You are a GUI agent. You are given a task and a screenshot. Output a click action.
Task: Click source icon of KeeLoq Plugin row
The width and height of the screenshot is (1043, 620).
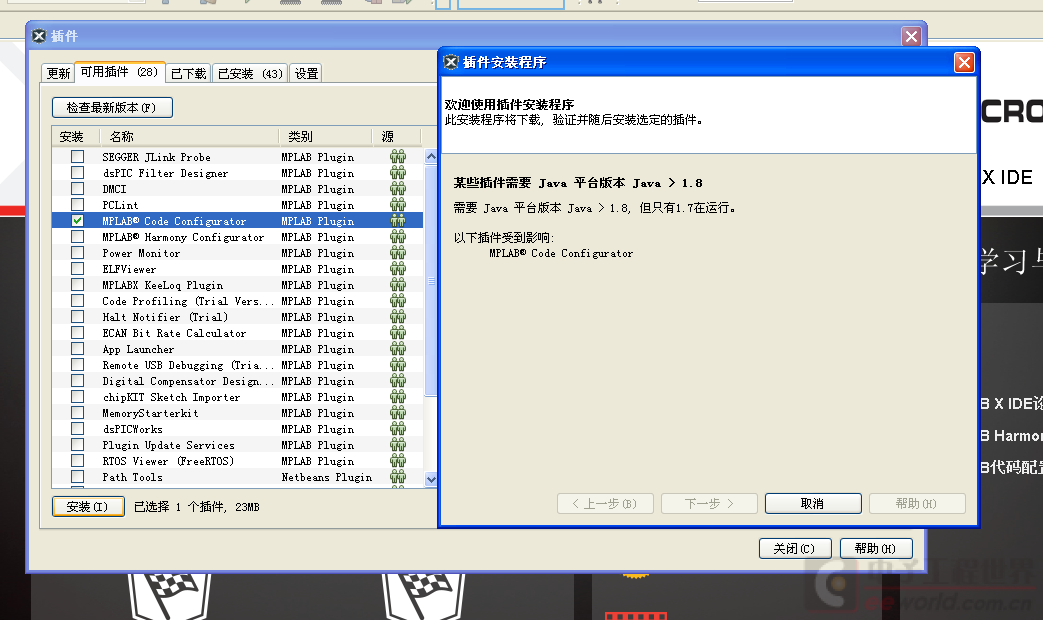[398, 285]
